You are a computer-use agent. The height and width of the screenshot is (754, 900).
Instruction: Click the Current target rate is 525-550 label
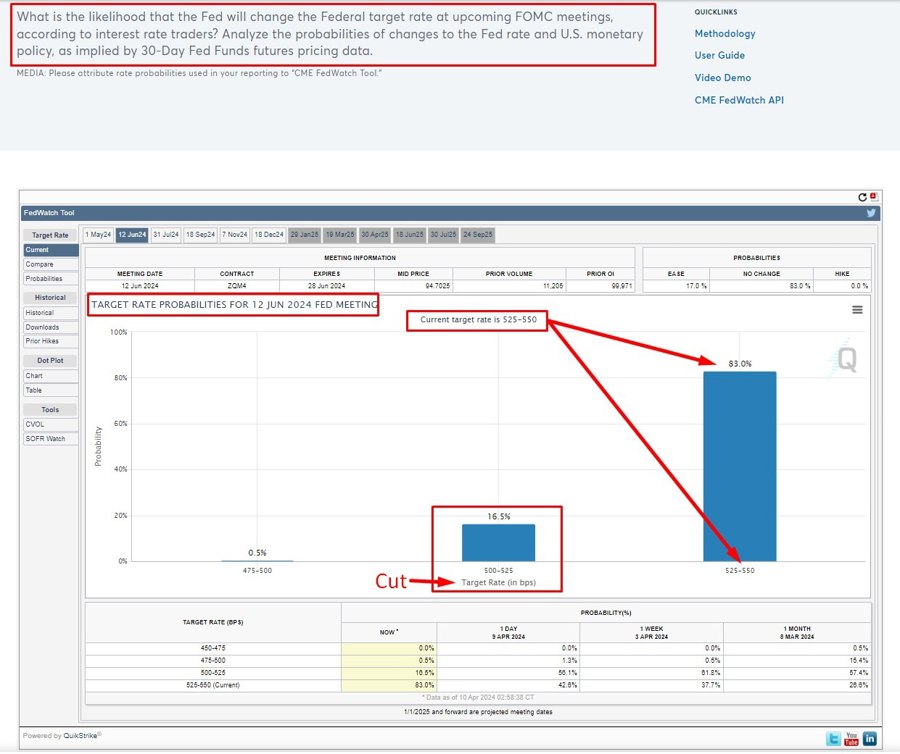478,320
